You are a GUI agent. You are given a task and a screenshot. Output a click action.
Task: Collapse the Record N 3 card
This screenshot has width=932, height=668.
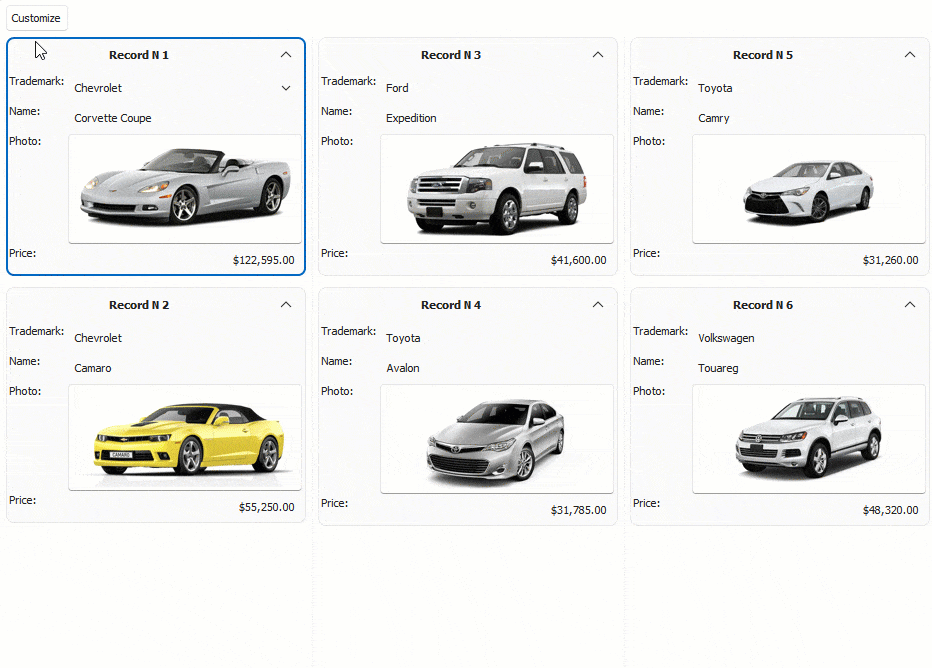click(x=597, y=55)
